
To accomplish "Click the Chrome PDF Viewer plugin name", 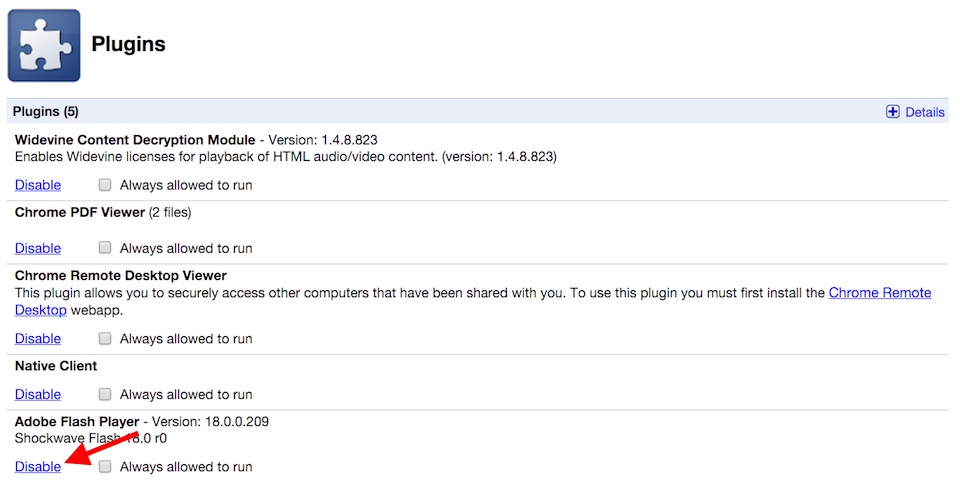I will click(79, 212).
